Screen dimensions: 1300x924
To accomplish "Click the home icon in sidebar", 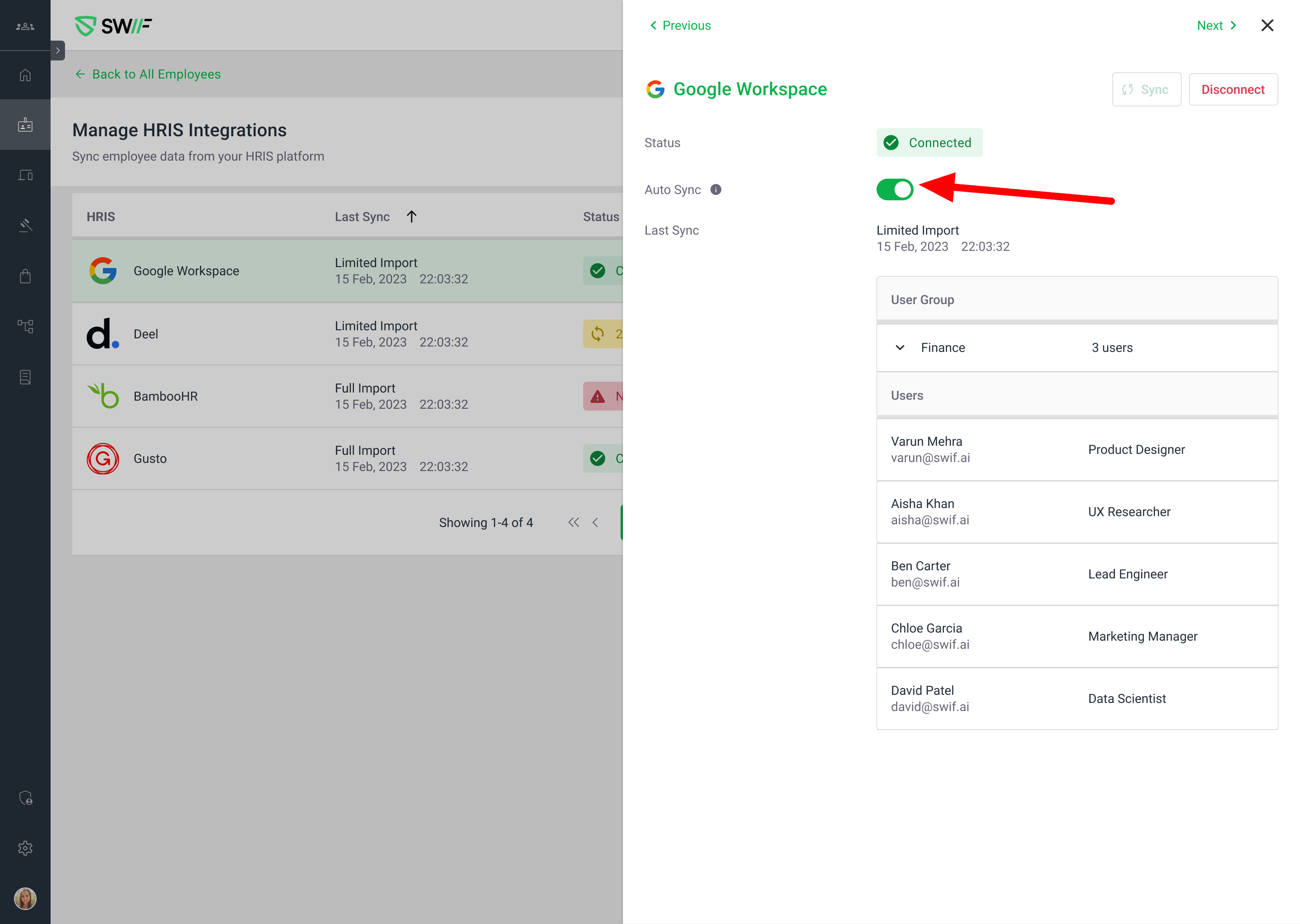I will (25, 75).
